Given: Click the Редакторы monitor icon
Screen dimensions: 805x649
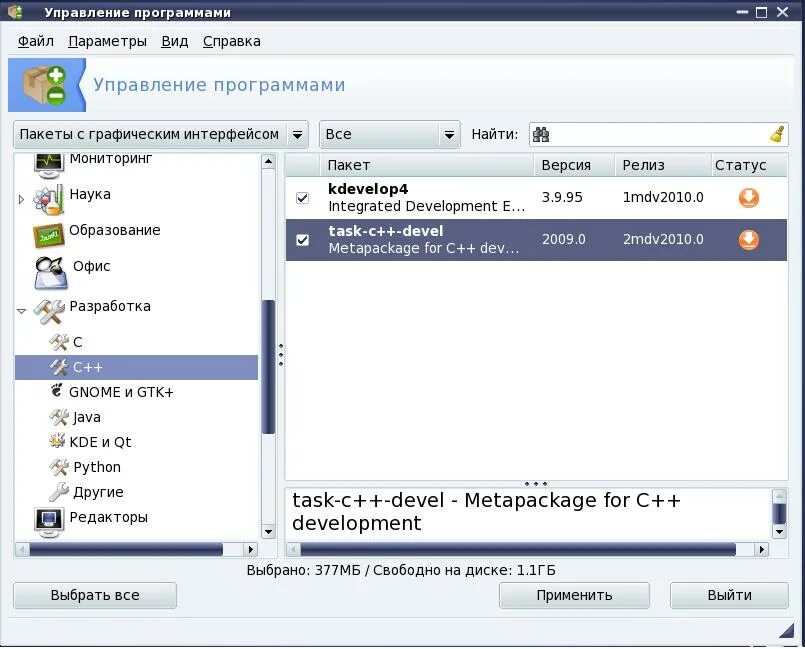Looking at the screenshot, I should tap(48, 522).
